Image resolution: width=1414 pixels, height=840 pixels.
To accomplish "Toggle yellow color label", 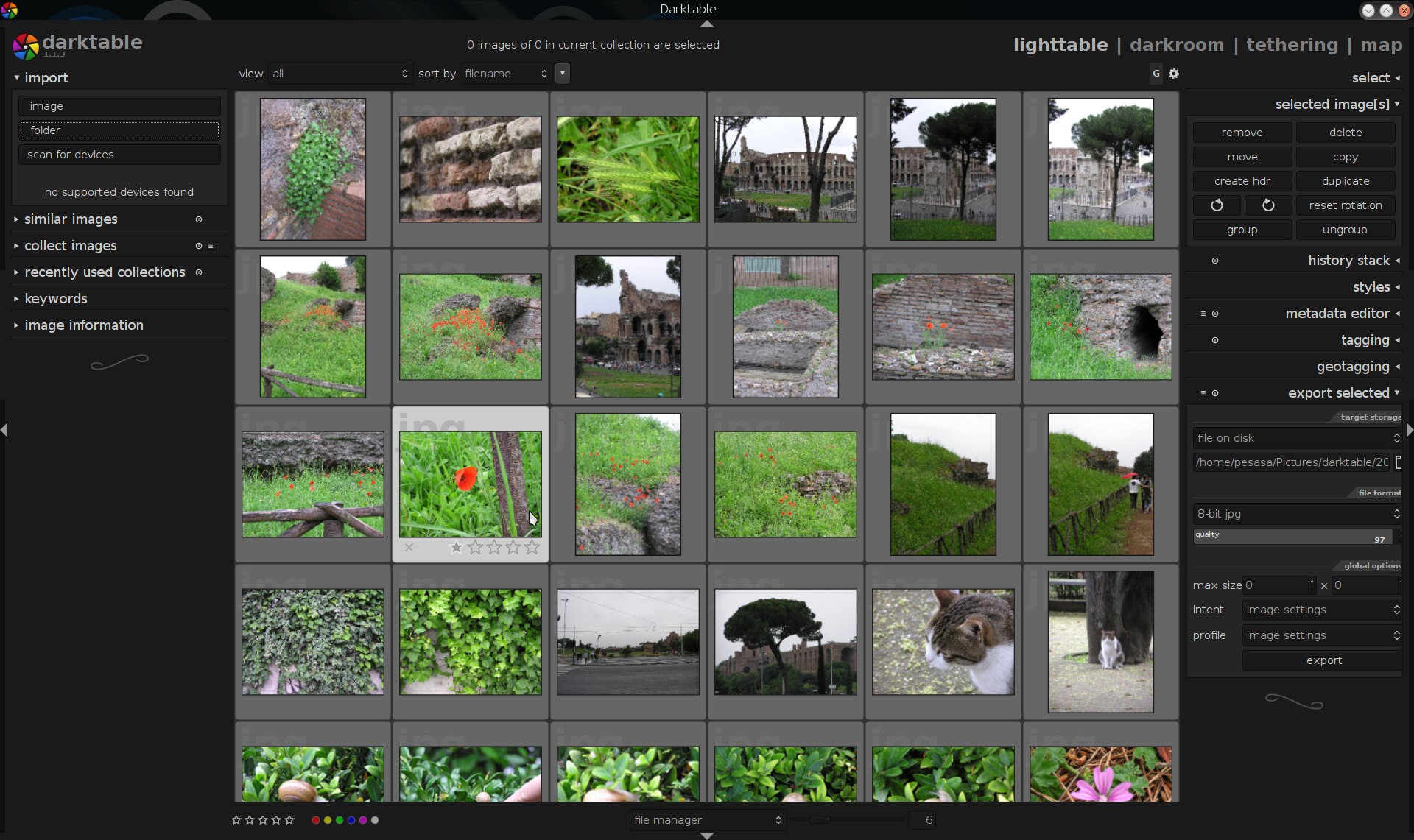I will point(328,820).
